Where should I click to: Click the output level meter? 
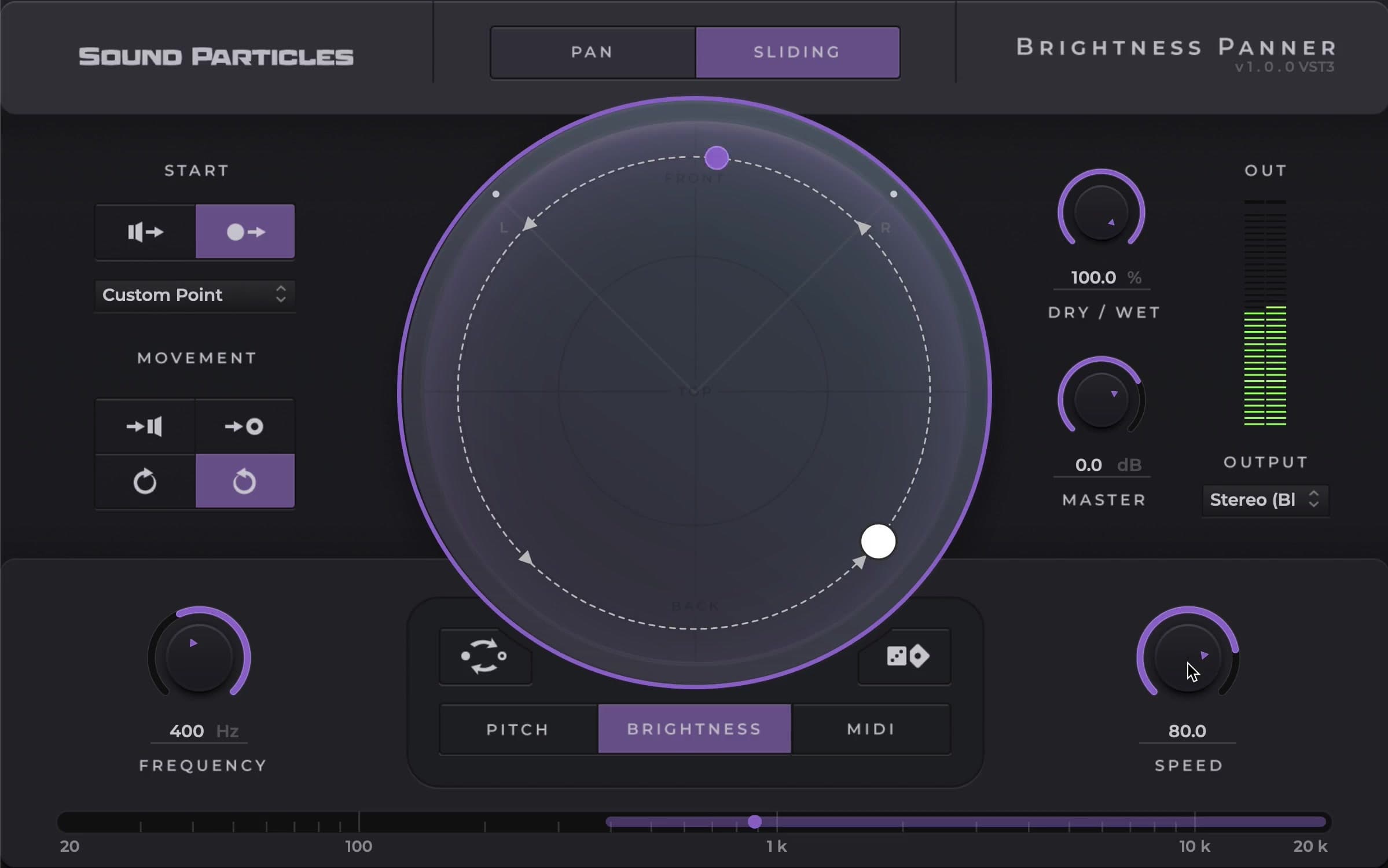pyautogui.click(x=1265, y=313)
